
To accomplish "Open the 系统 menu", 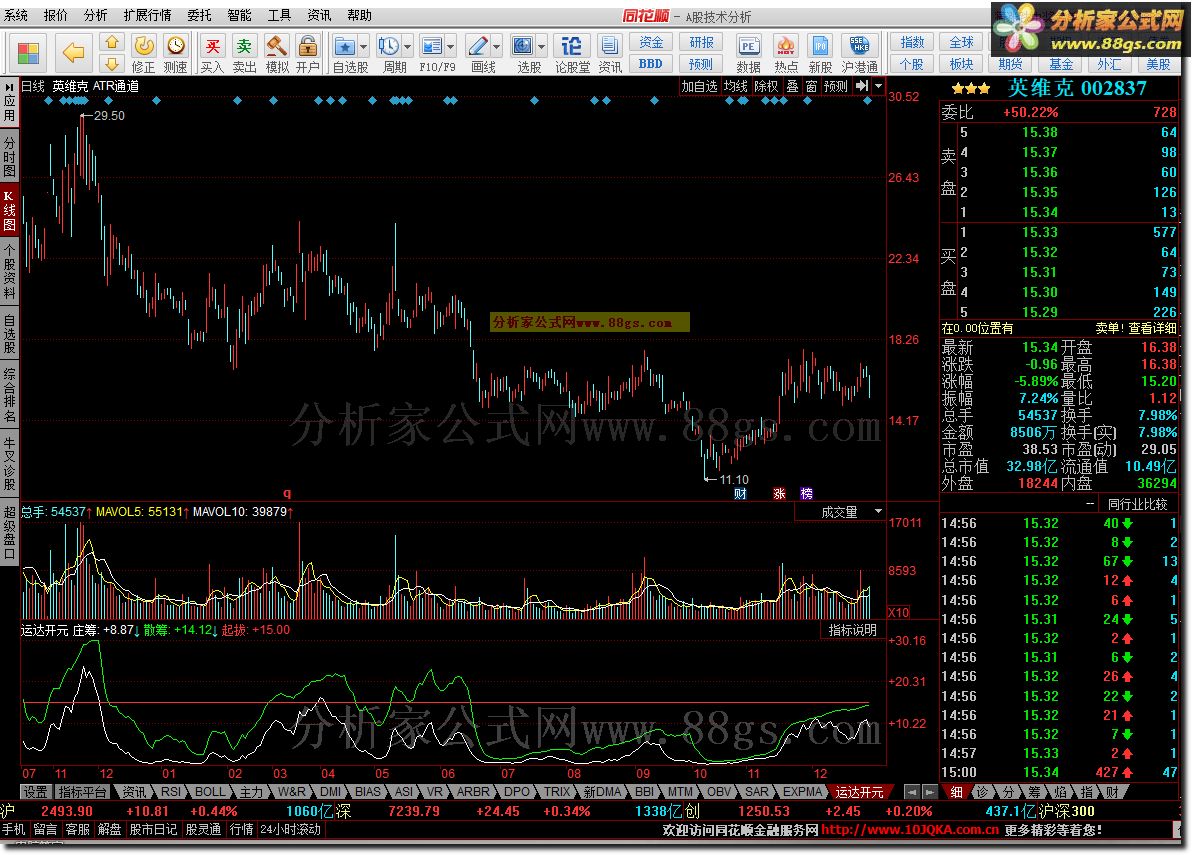I will (x=16, y=15).
